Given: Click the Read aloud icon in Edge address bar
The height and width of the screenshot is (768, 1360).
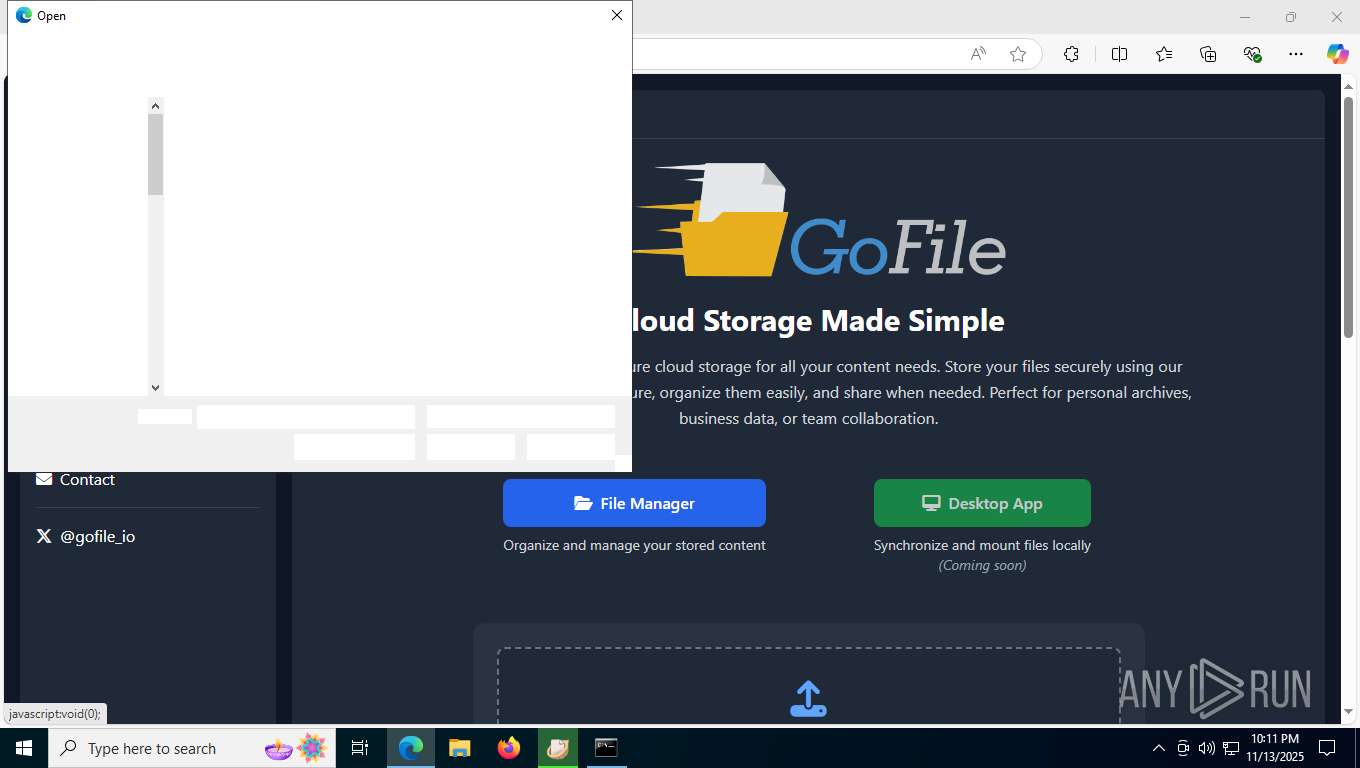Looking at the screenshot, I should click(978, 54).
